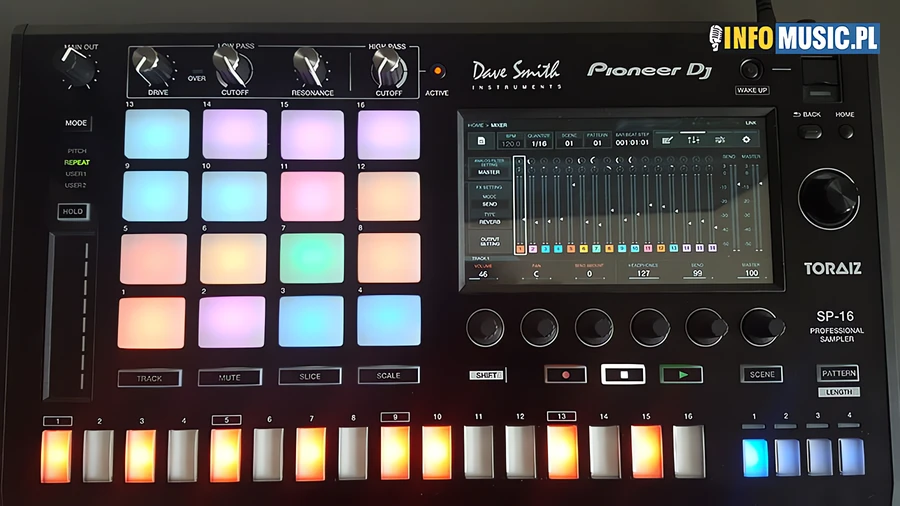Open the OUTPUT SETTING panel
The width and height of the screenshot is (900, 506).
[x=490, y=242]
